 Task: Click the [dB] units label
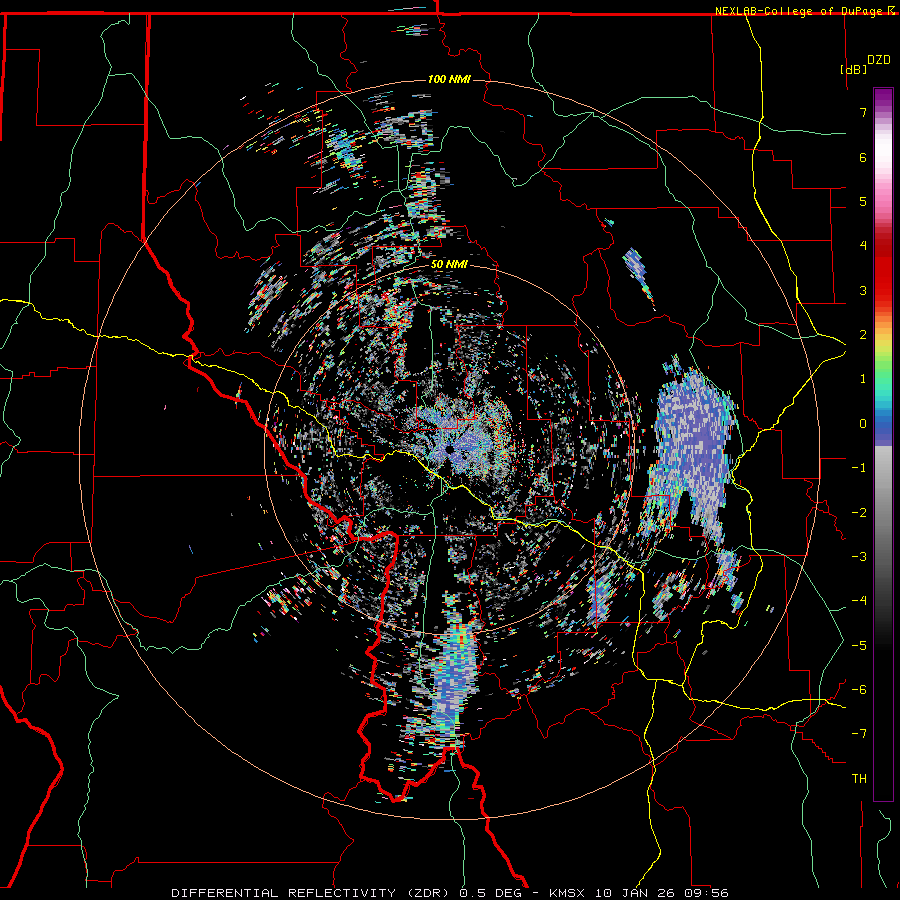(x=853, y=69)
